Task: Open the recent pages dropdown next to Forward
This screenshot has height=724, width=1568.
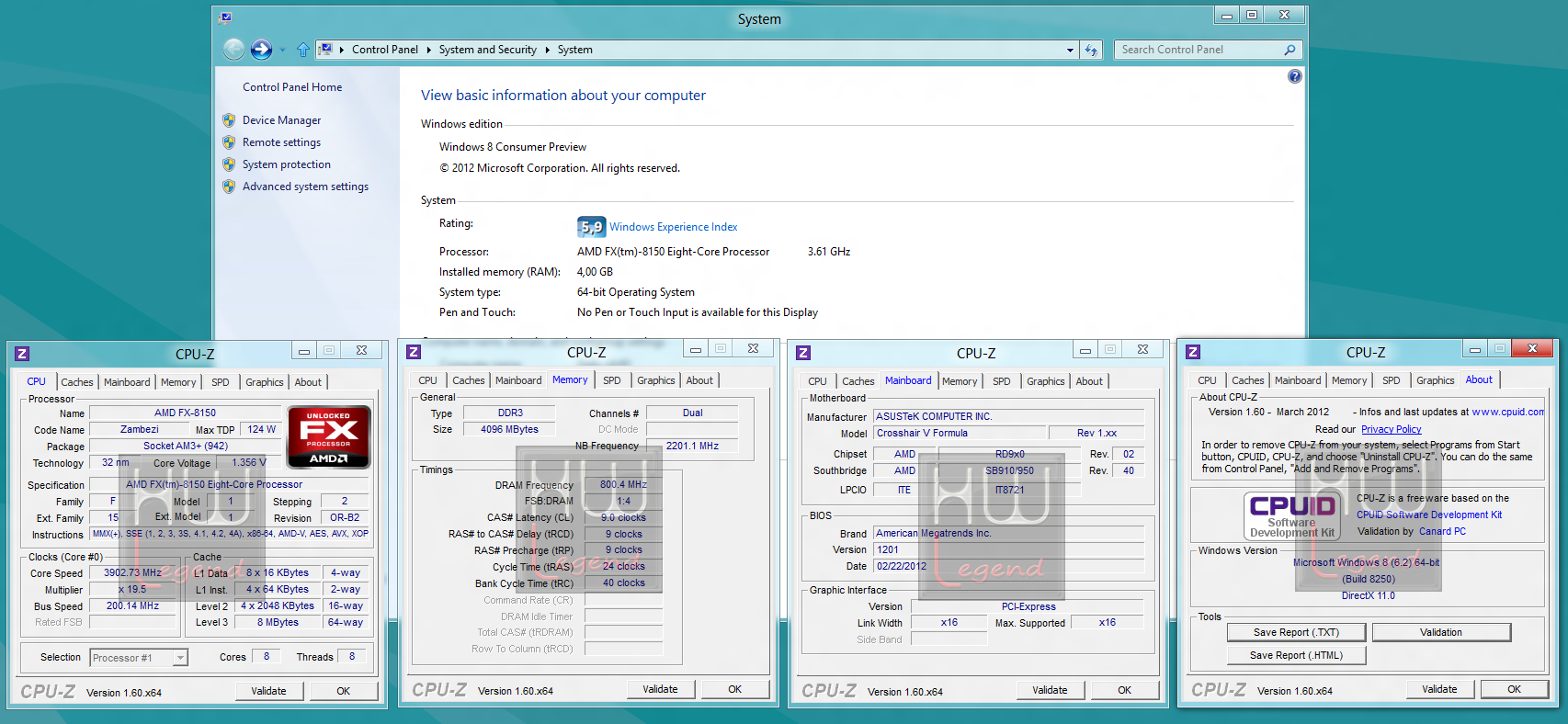Action: click(282, 50)
